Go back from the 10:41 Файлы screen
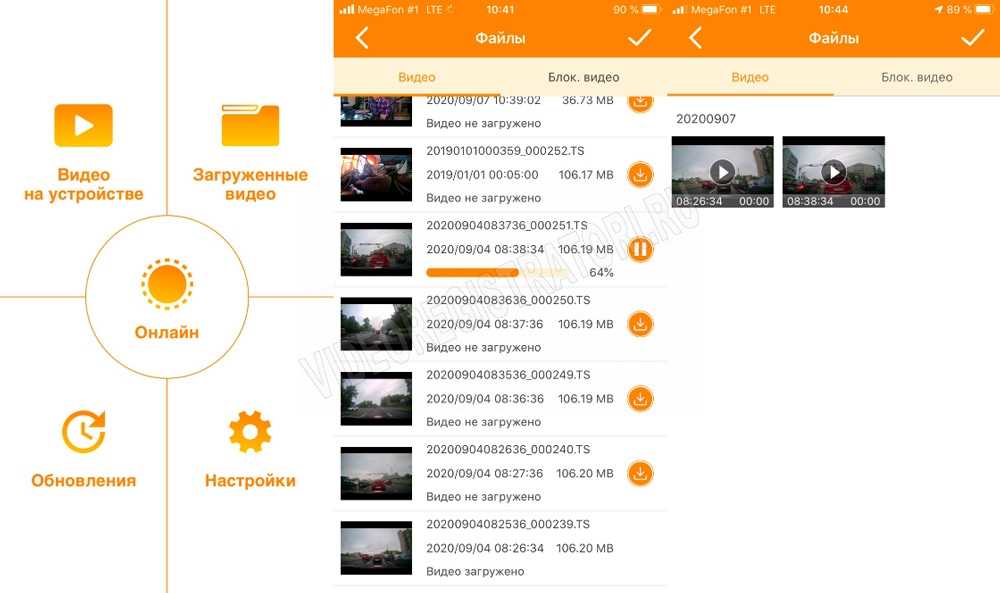The image size is (1000, 593). click(x=362, y=38)
